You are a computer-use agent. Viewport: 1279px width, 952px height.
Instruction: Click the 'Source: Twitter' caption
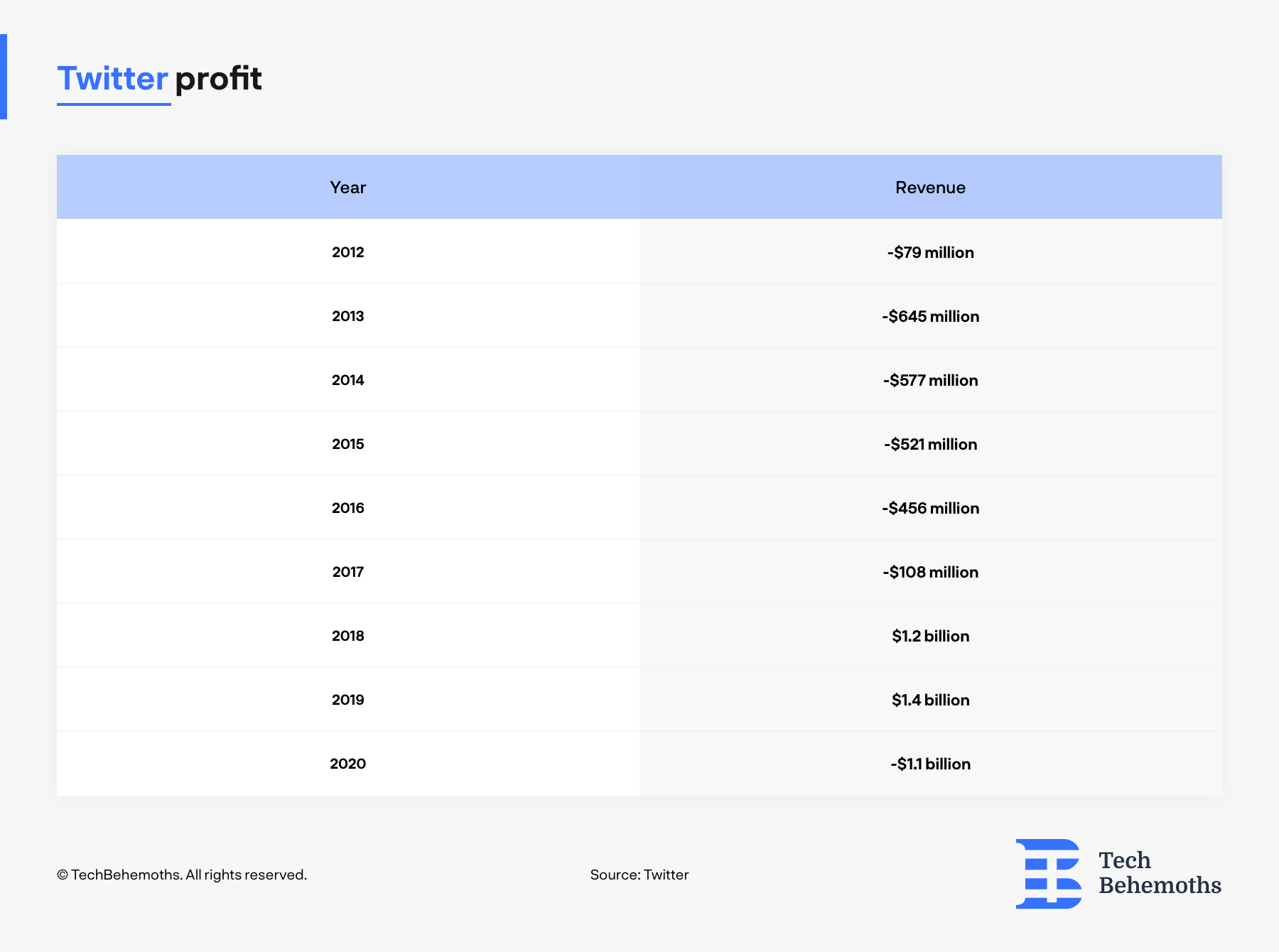click(639, 875)
